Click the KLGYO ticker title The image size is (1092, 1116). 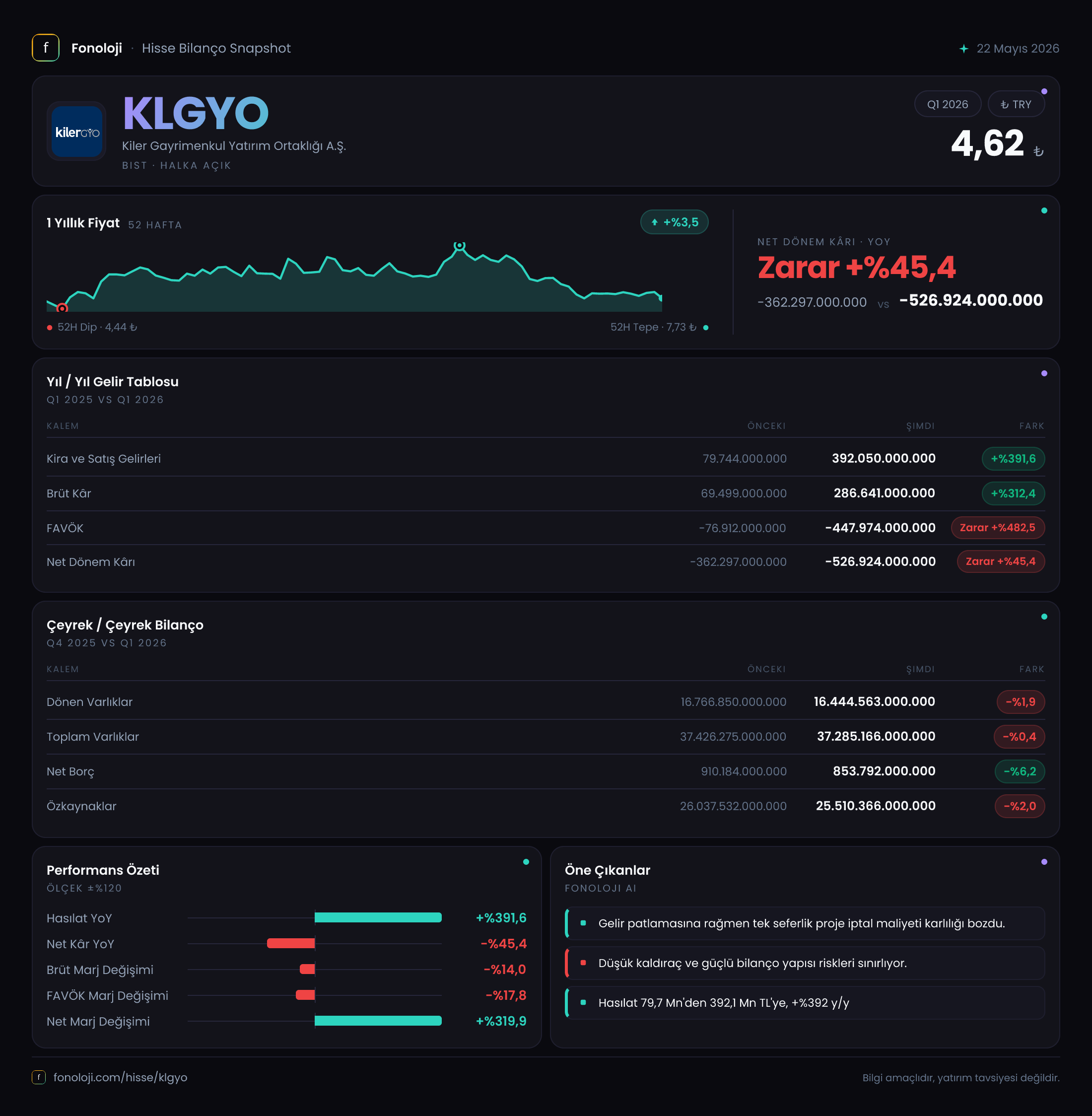point(196,113)
